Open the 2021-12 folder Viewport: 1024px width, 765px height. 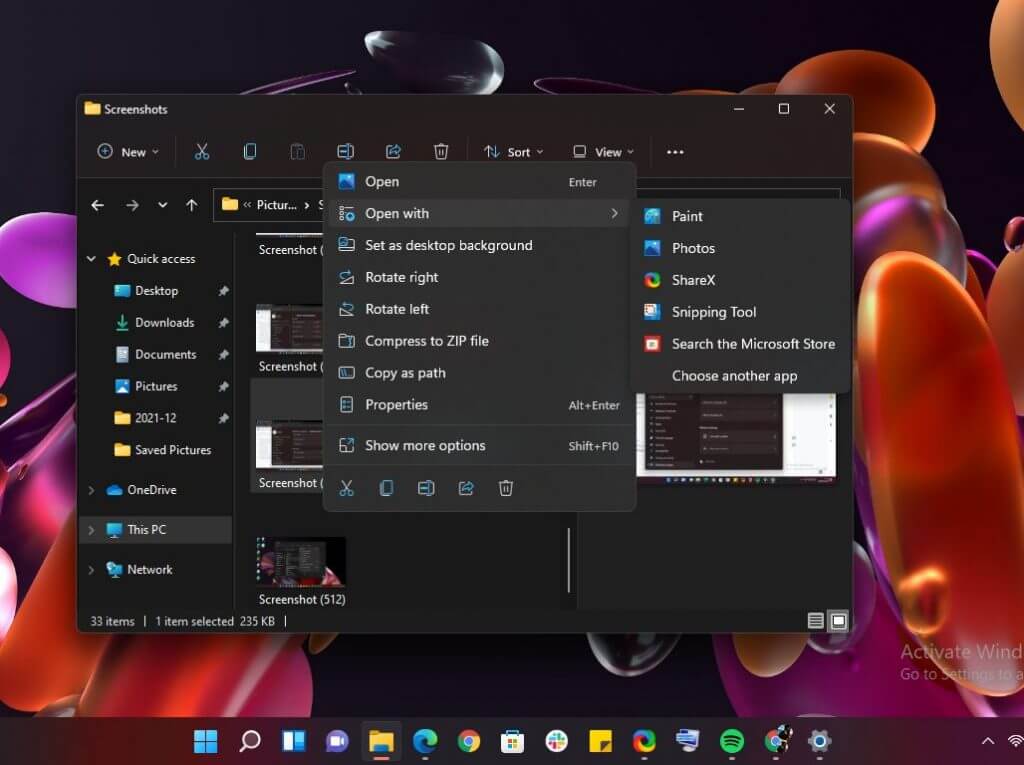[x=156, y=418]
